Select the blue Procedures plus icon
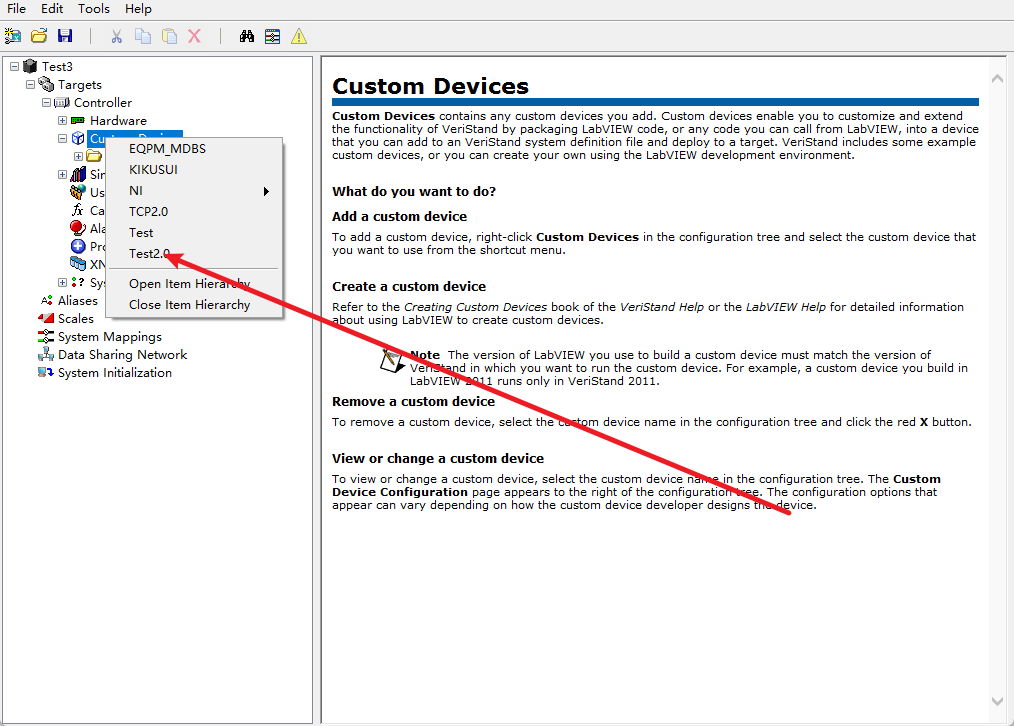The height and width of the screenshot is (726, 1014). tap(78, 246)
